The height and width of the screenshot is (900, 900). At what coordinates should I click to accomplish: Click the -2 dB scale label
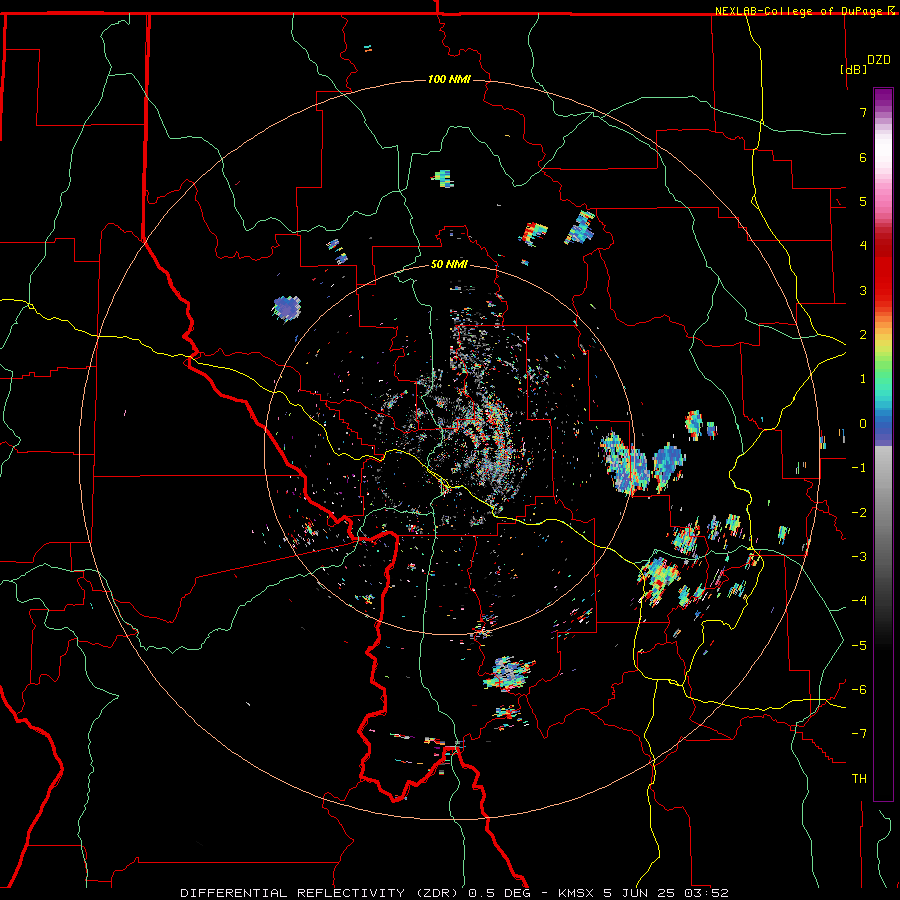coord(859,512)
